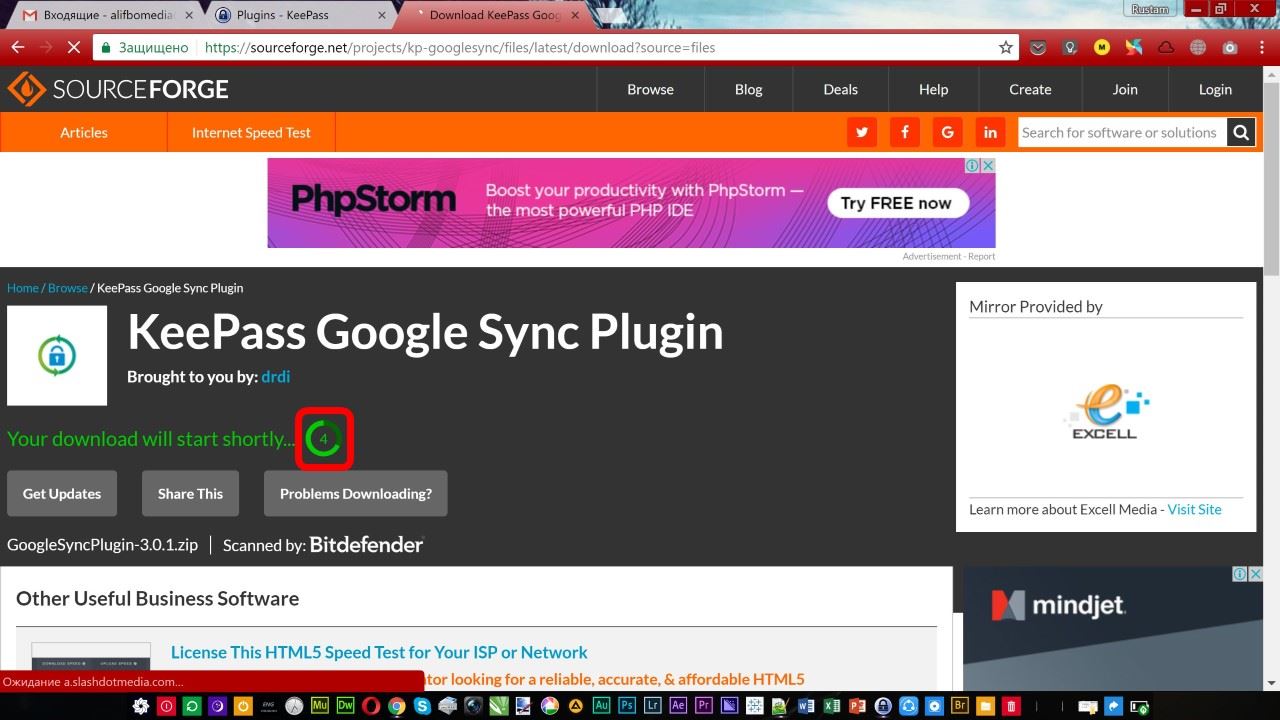Open the Create menu item

click(1030, 89)
